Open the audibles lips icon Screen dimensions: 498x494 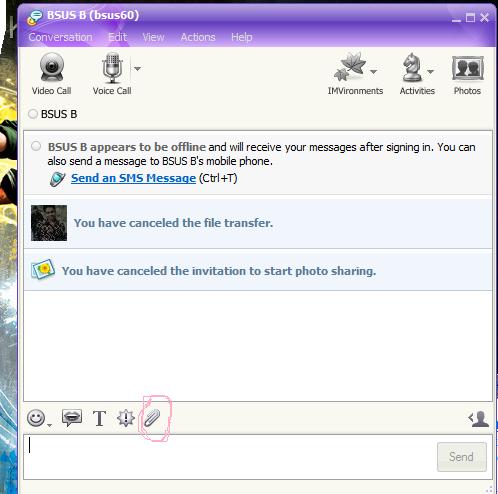click(72, 418)
